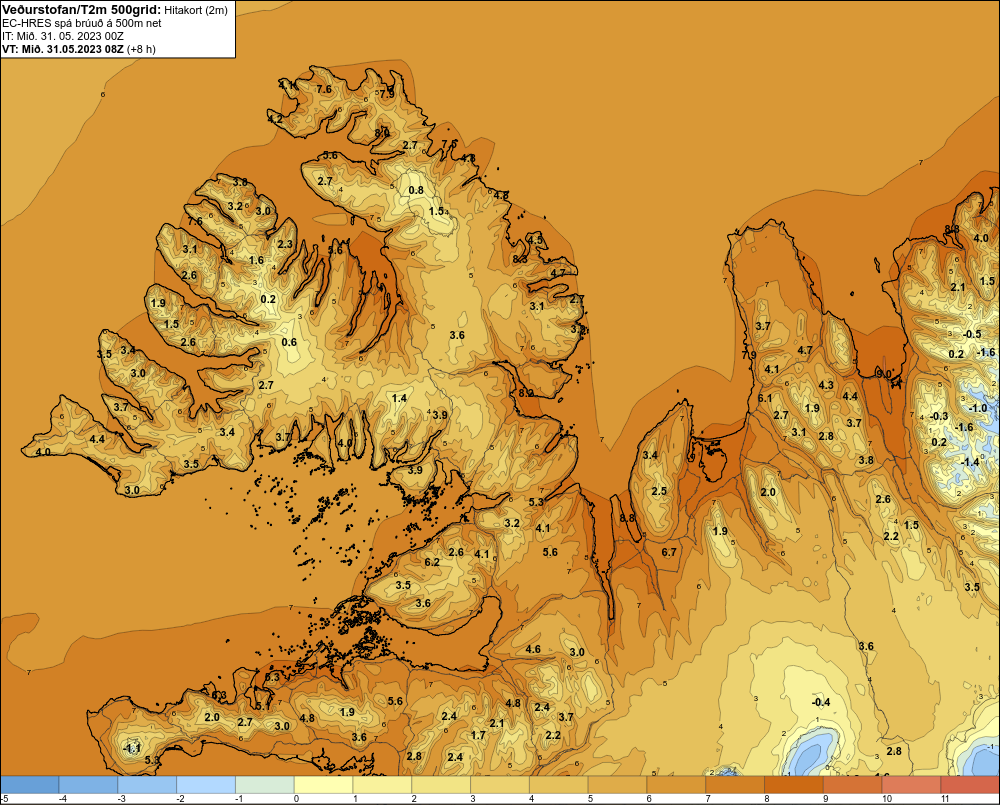Viewport: 1000px width, 805px height.
Task: Click the -1.1 temperature value
Action: point(131,748)
